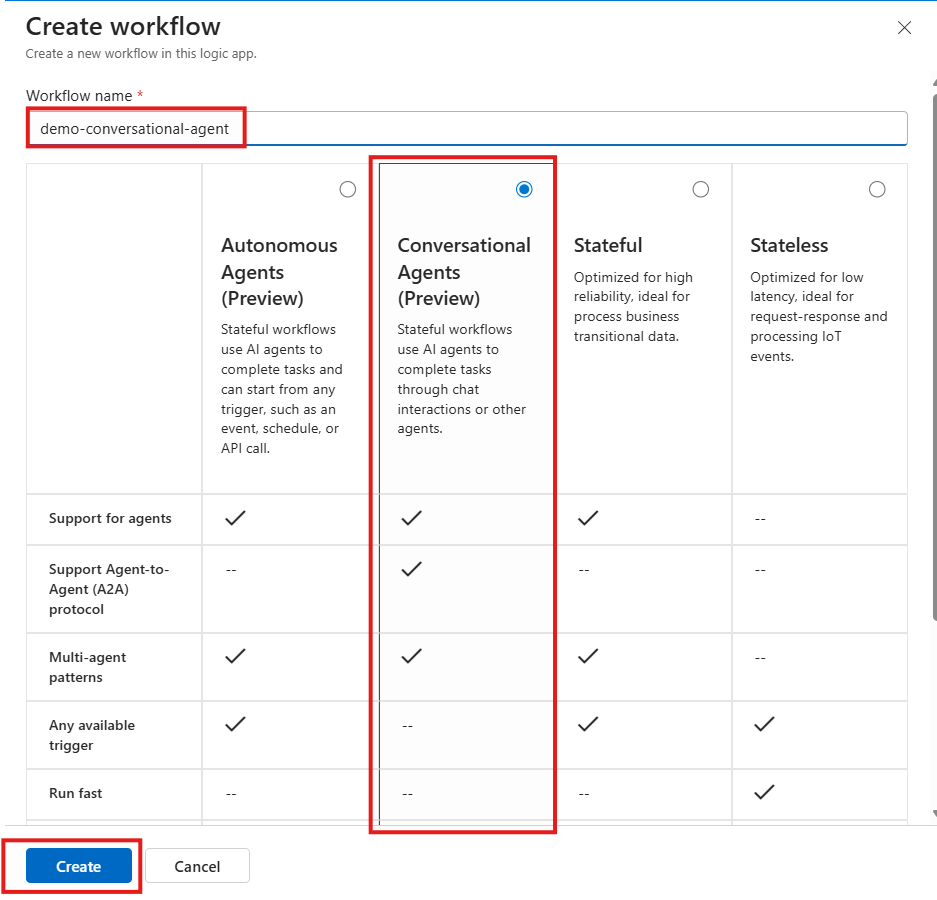Click the Multi-agent patterns checkmark under Stateful
This screenshot has width=937, height=900.
tap(587, 656)
